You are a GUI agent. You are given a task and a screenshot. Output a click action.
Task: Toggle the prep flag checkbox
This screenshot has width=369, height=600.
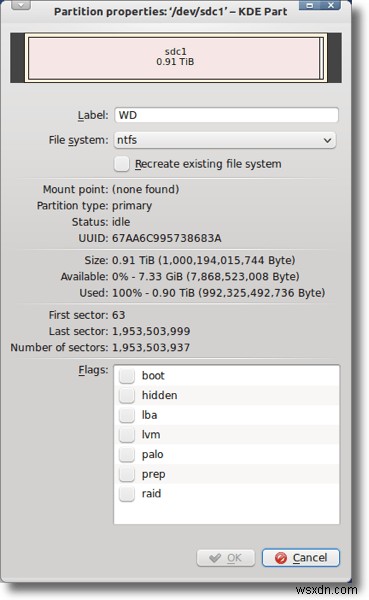(126, 474)
